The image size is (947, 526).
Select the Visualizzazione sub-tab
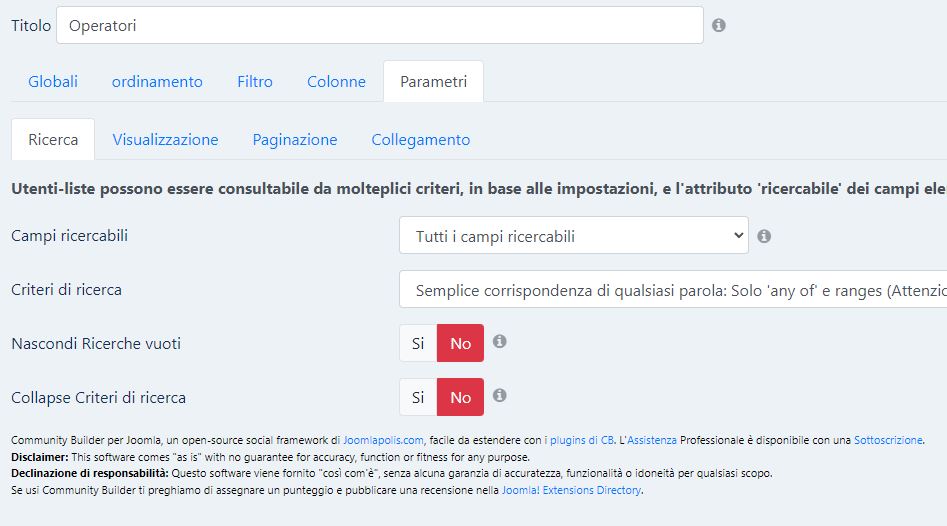(x=165, y=140)
